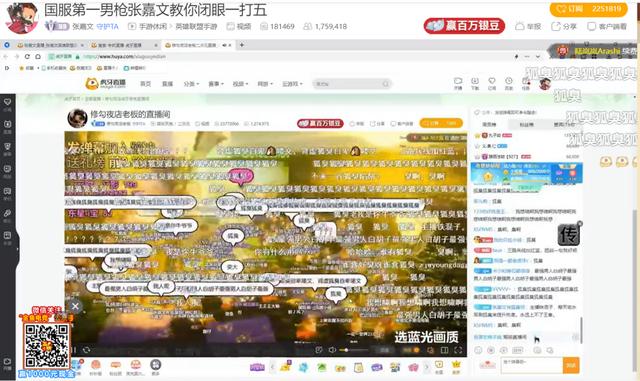Click the search magnifier icon in Huya search bar

[x=385, y=84]
